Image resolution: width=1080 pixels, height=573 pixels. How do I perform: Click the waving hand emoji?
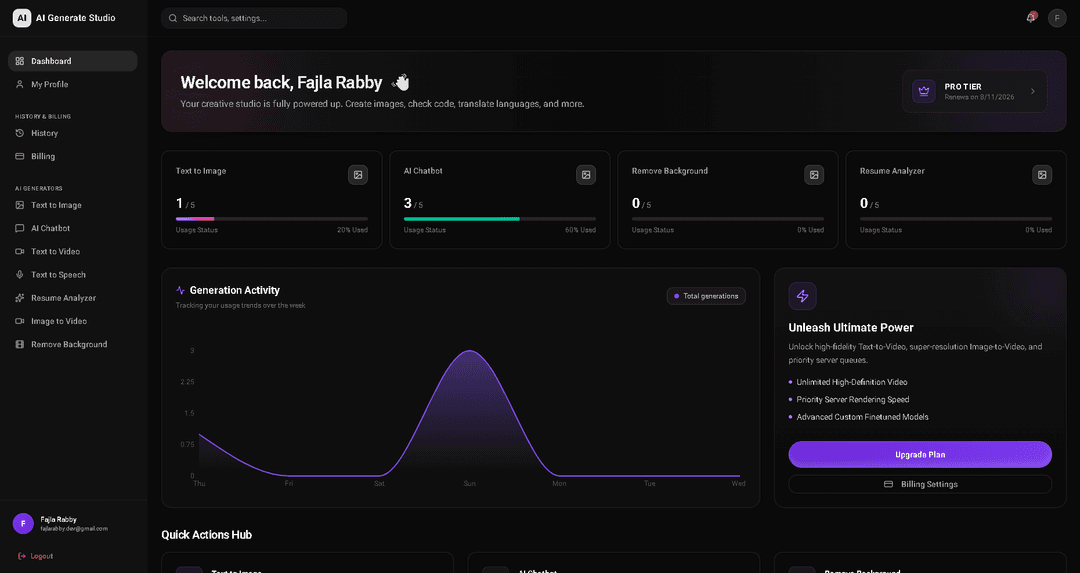click(401, 83)
